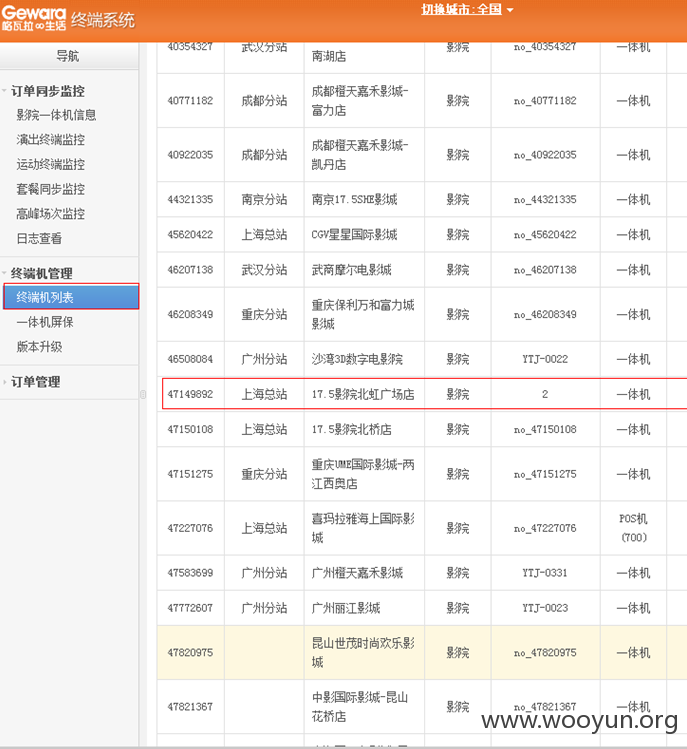This screenshot has width=687, height=749.
Task: Click ID cell 46508084
Action: [x=190, y=359]
